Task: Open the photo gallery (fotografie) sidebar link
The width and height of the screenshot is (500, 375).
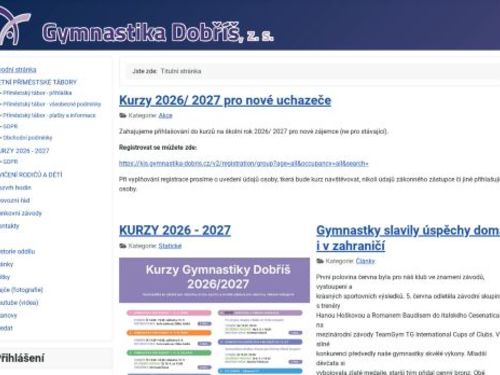Action: [21, 290]
